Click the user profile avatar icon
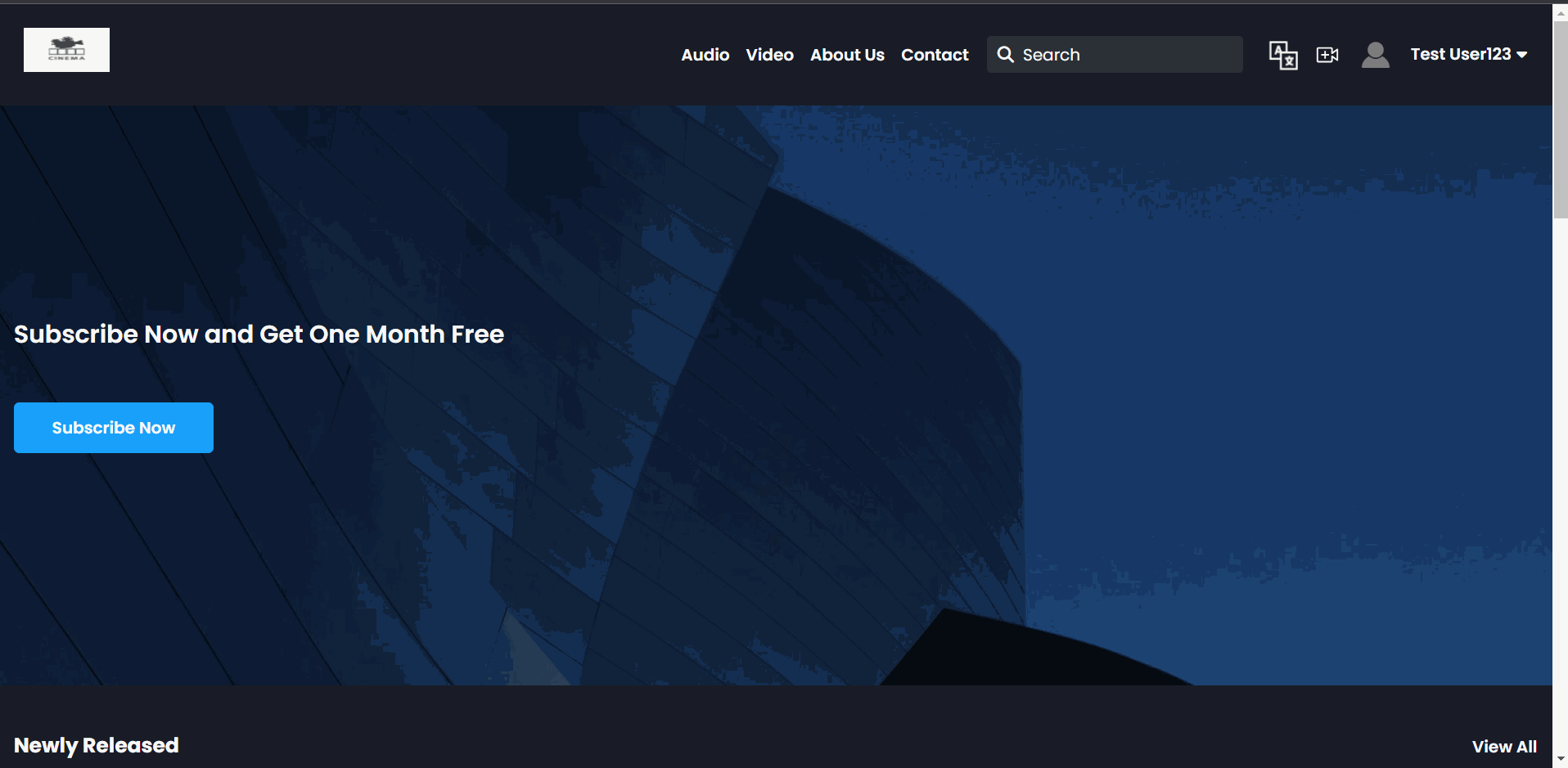Image resolution: width=1568 pixels, height=768 pixels. 1375,55
